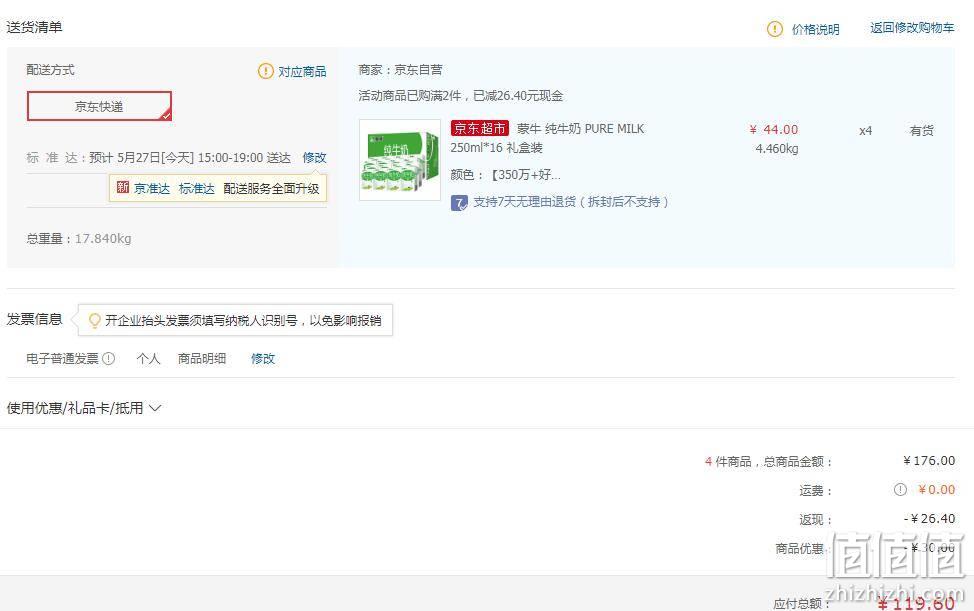Click the 商品明细 invoice content text
Viewport: 974px width, 611px height.
click(202, 358)
